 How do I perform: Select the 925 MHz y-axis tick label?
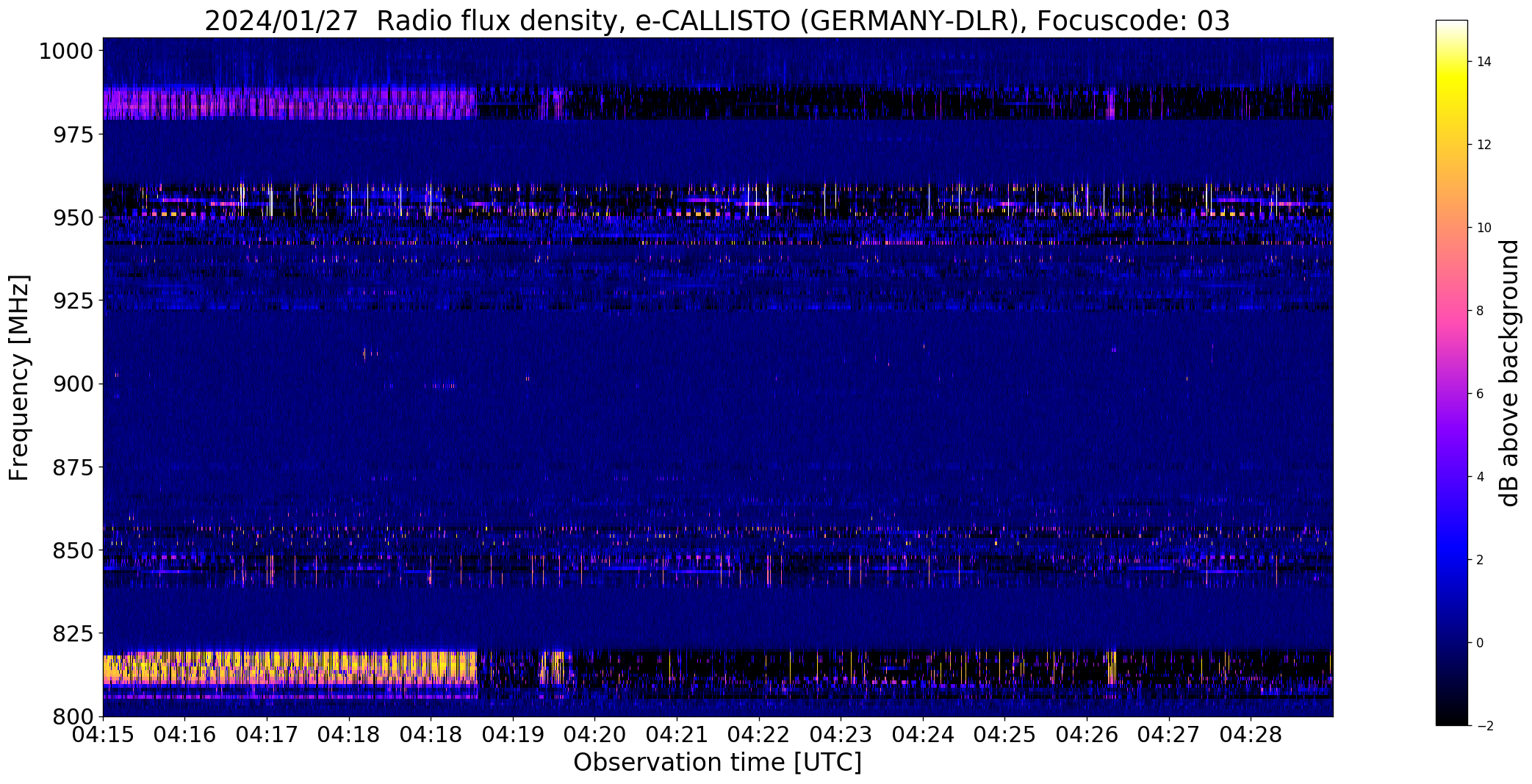(x=73, y=301)
